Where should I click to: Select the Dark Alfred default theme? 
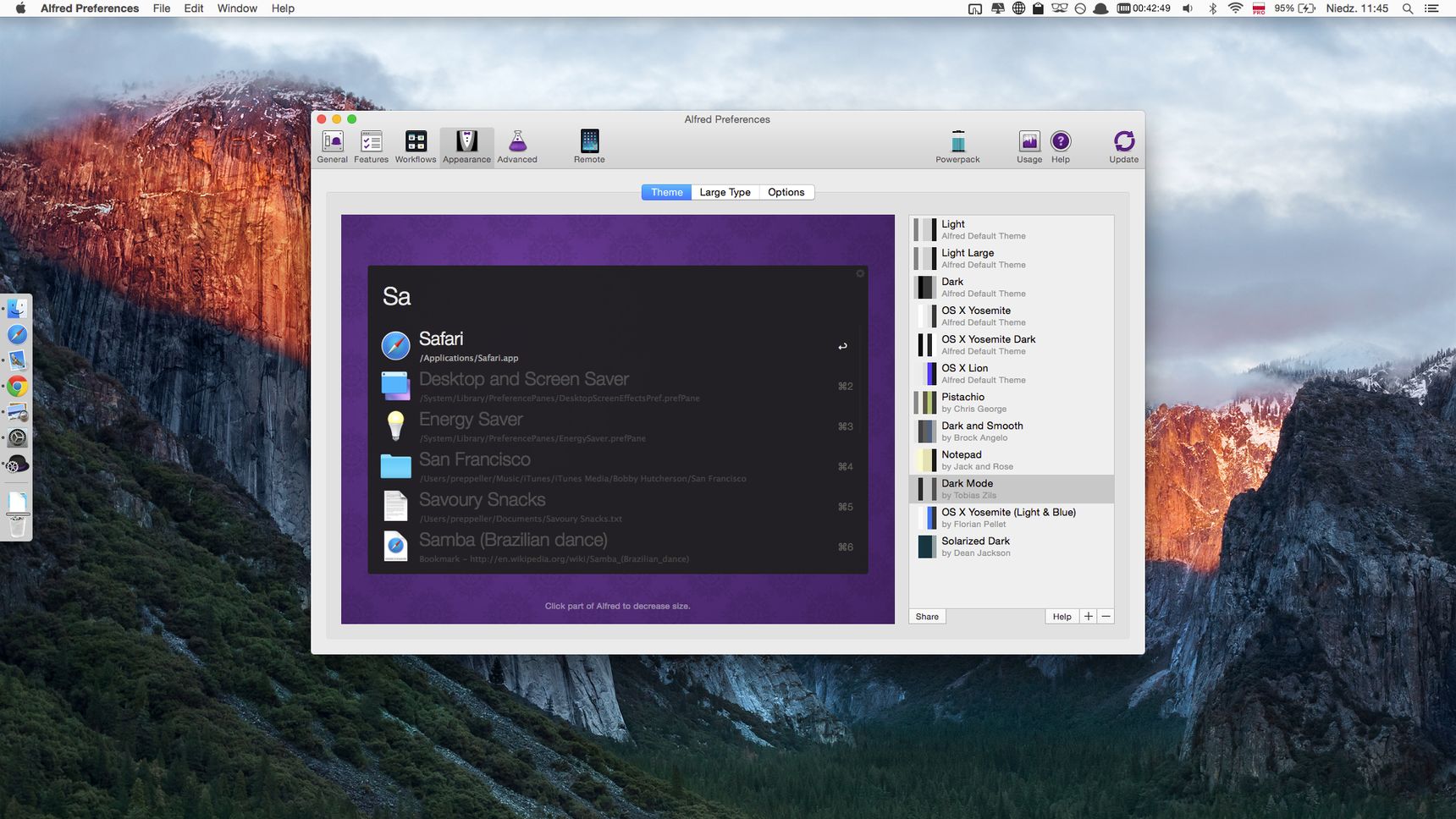(x=1012, y=287)
